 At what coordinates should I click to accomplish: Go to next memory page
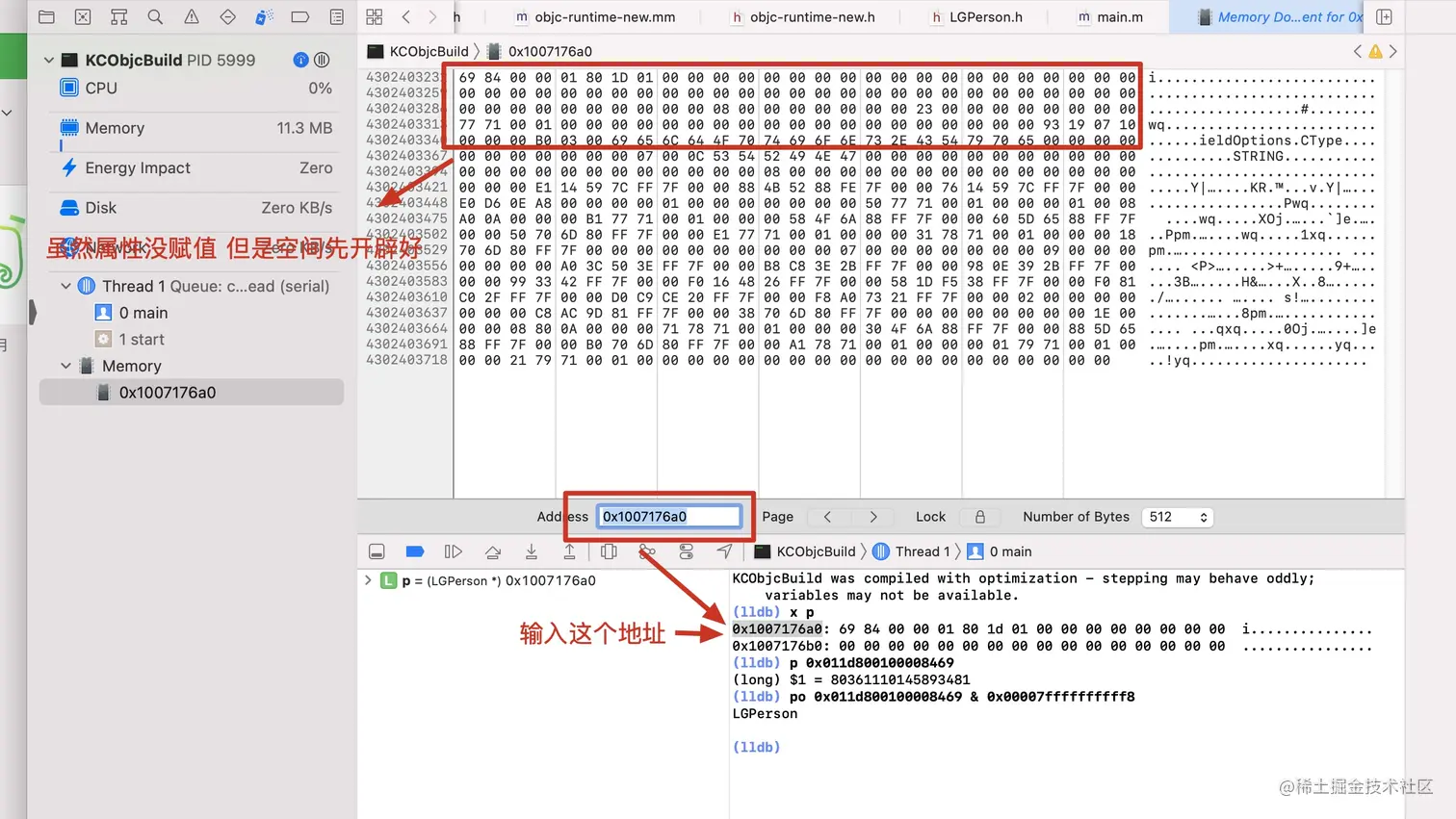coord(873,517)
